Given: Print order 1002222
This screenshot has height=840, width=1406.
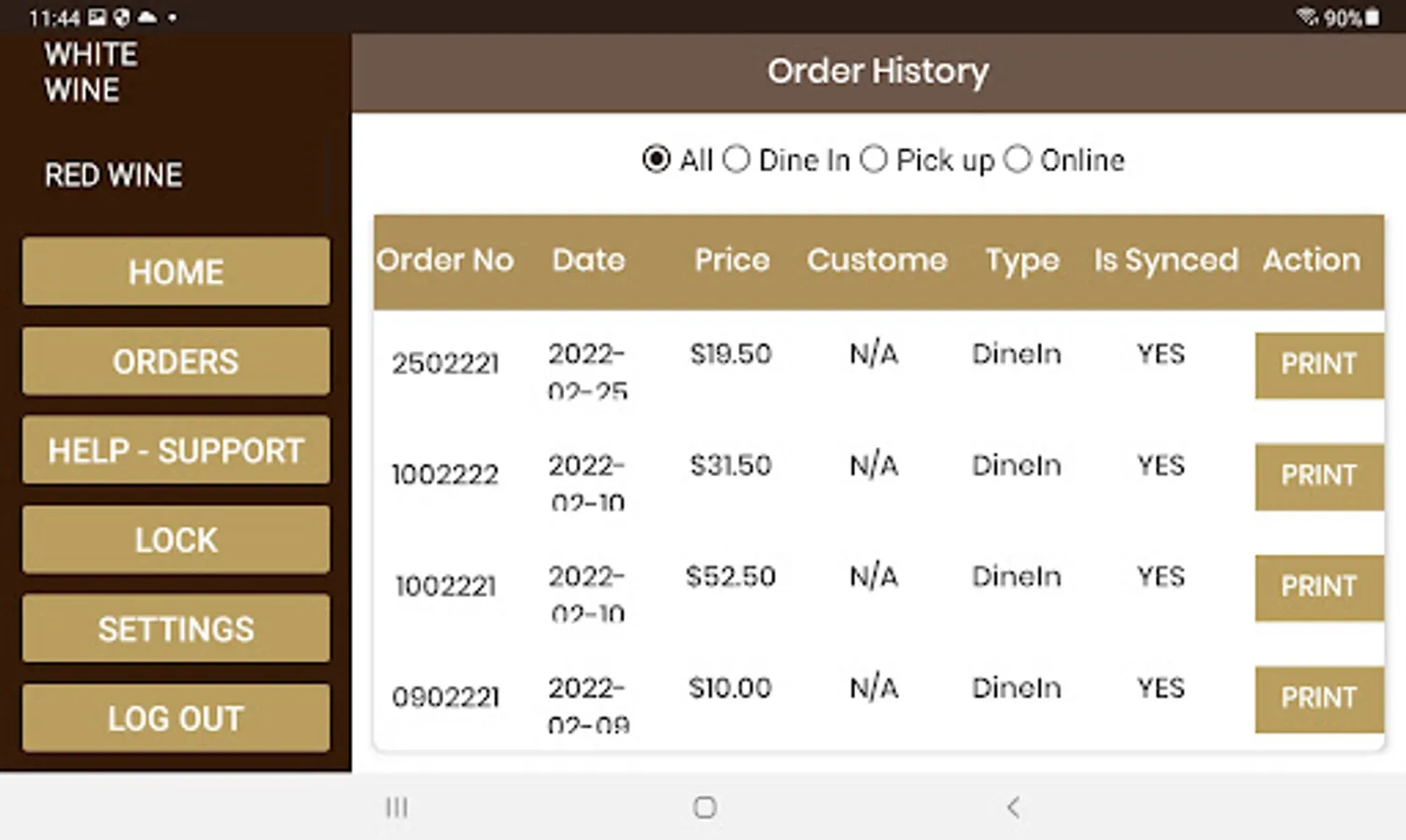Looking at the screenshot, I should (x=1318, y=476).
